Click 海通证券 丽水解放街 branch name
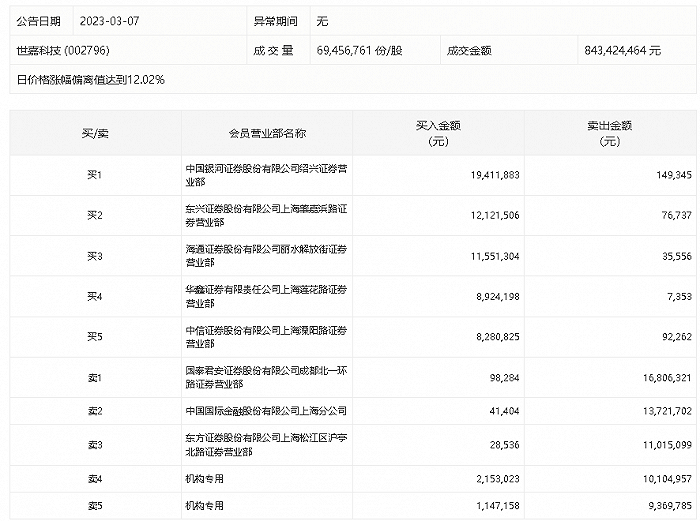The width and height of the screenshot is (700, 521). 267,256
